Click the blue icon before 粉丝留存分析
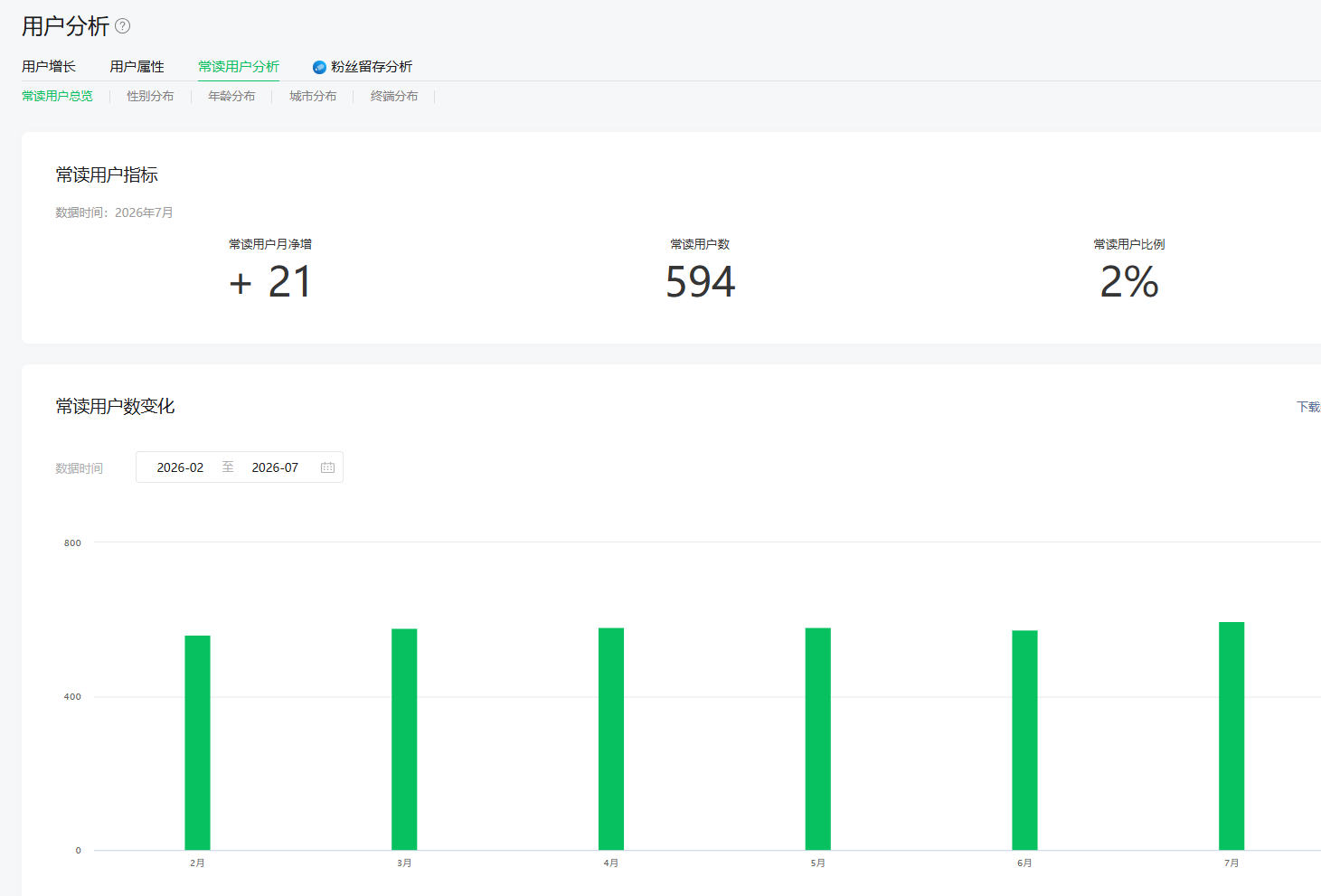 click(319, 67)
